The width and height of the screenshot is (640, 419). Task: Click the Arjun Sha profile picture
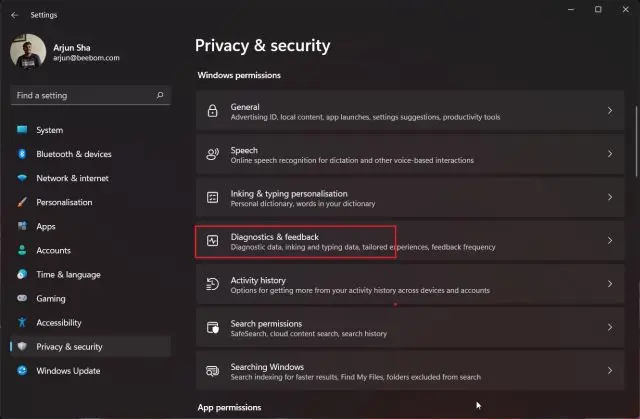(x=28, y=51)
